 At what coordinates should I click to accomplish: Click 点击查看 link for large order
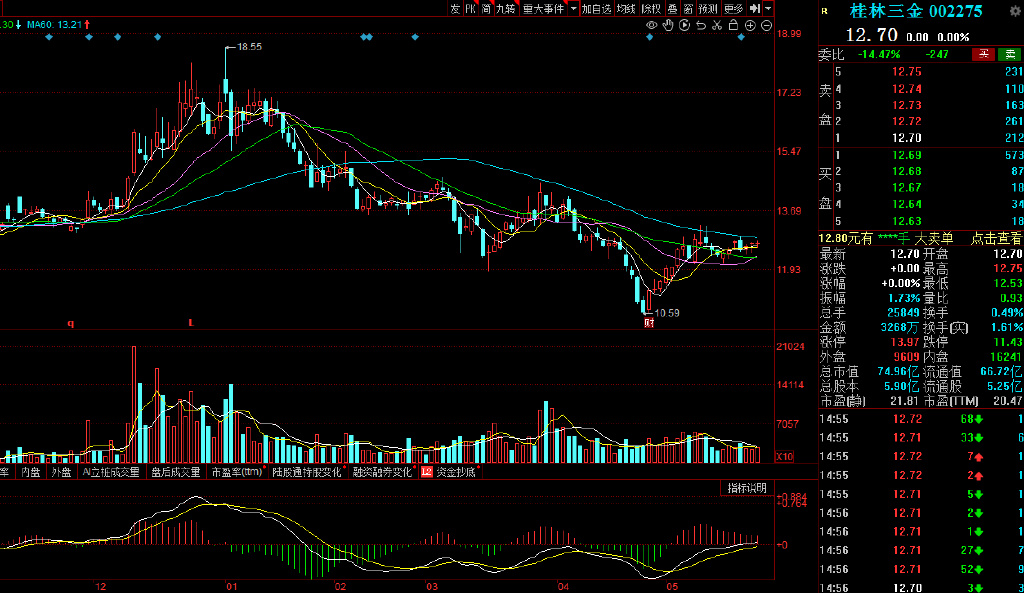pos(996,238)
